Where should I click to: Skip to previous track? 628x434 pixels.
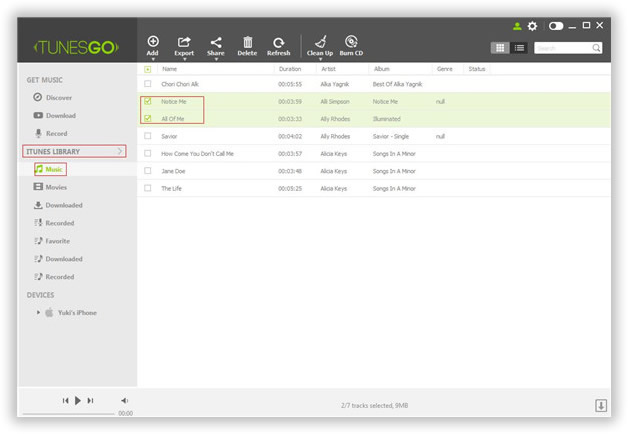(x=65, y=400)
